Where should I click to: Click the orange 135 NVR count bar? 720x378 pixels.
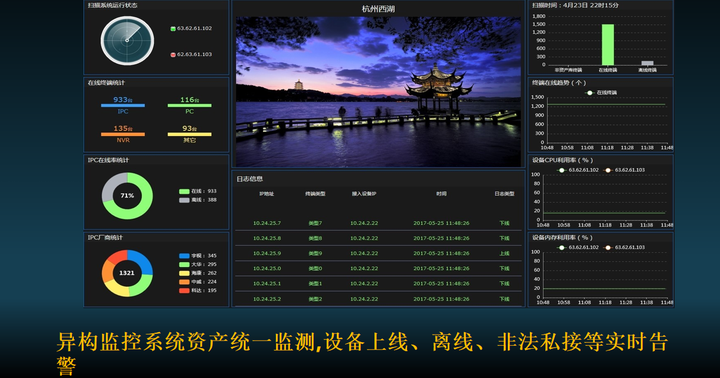pos(123,135)
